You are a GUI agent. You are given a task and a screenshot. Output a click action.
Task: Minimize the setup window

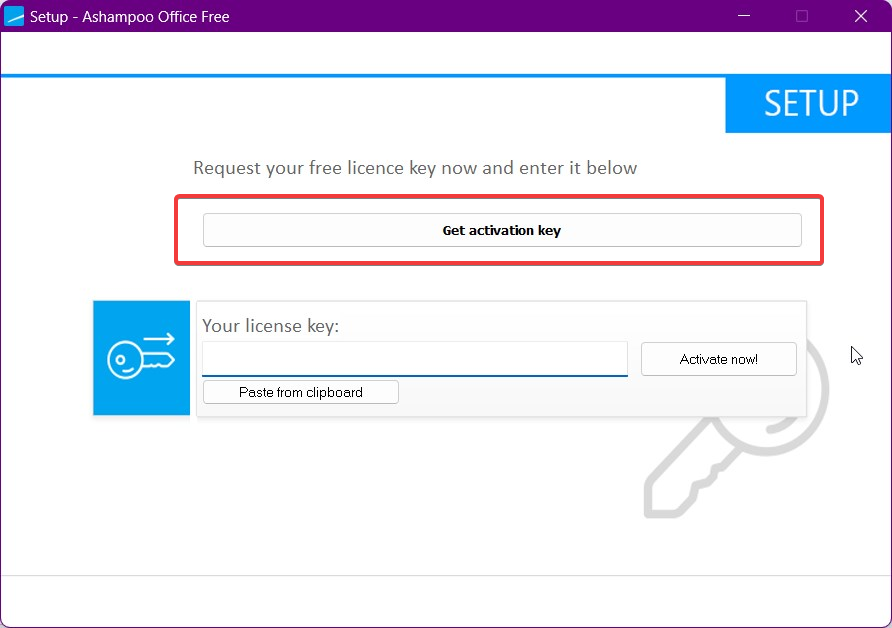coord(743,16)
